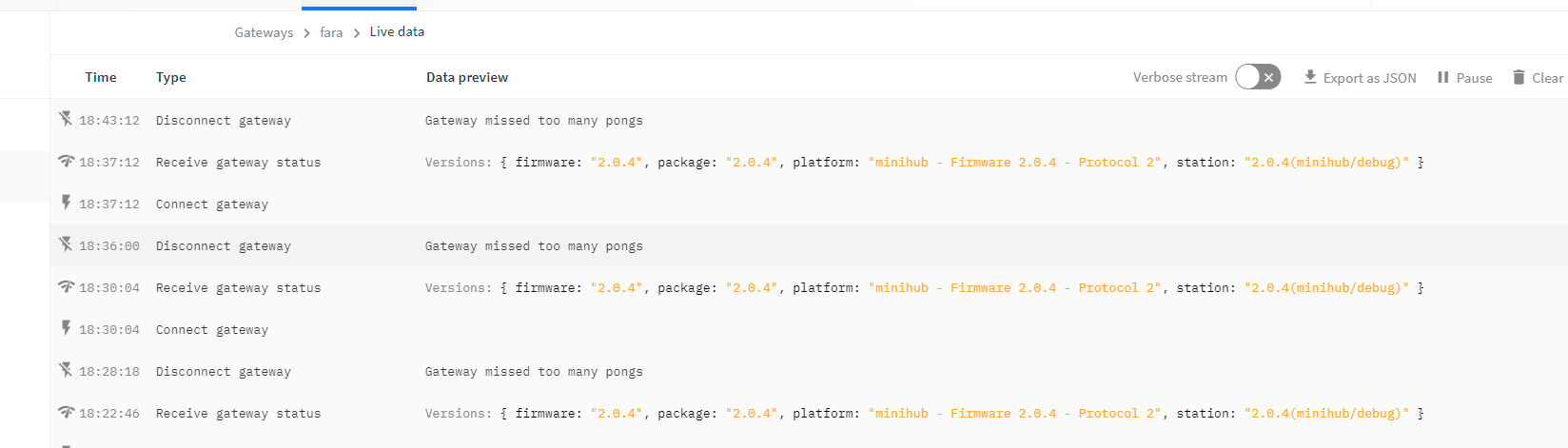
Task: Expand 18:22:46 Receive gateway status row
Action: [809, 413]
